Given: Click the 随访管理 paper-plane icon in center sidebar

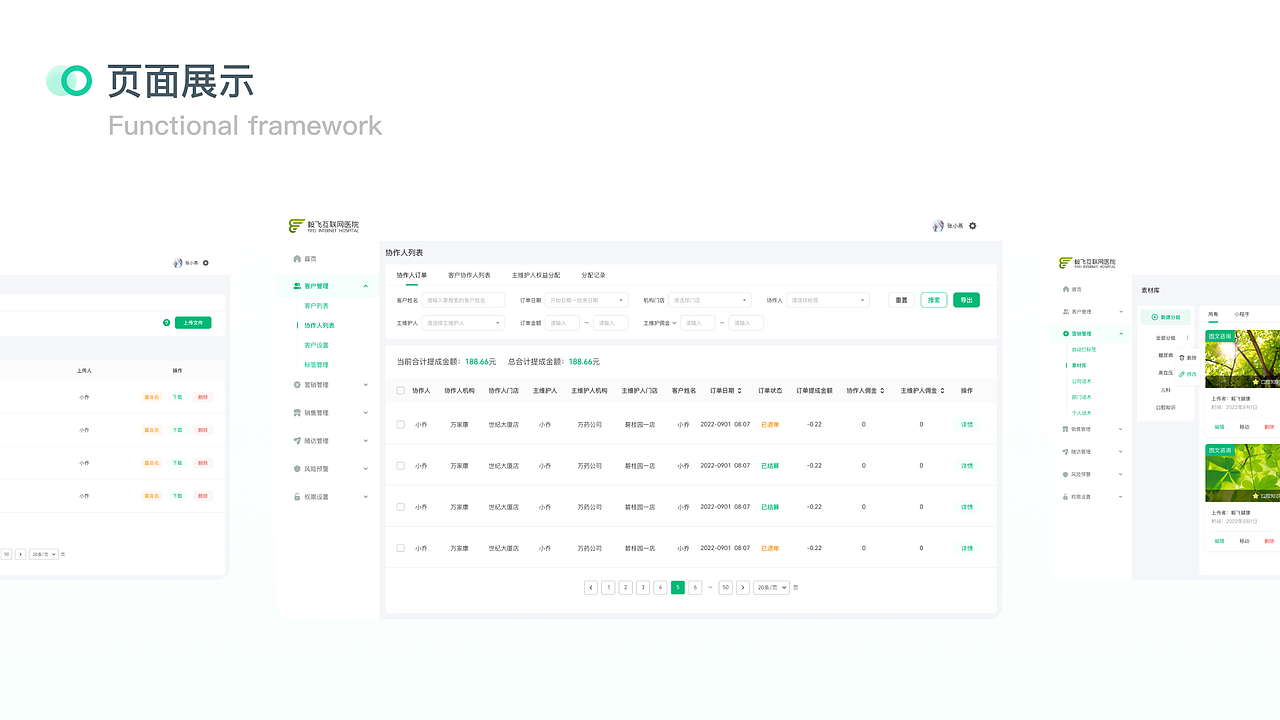Looking at the screenshot, I should [297, 441].
